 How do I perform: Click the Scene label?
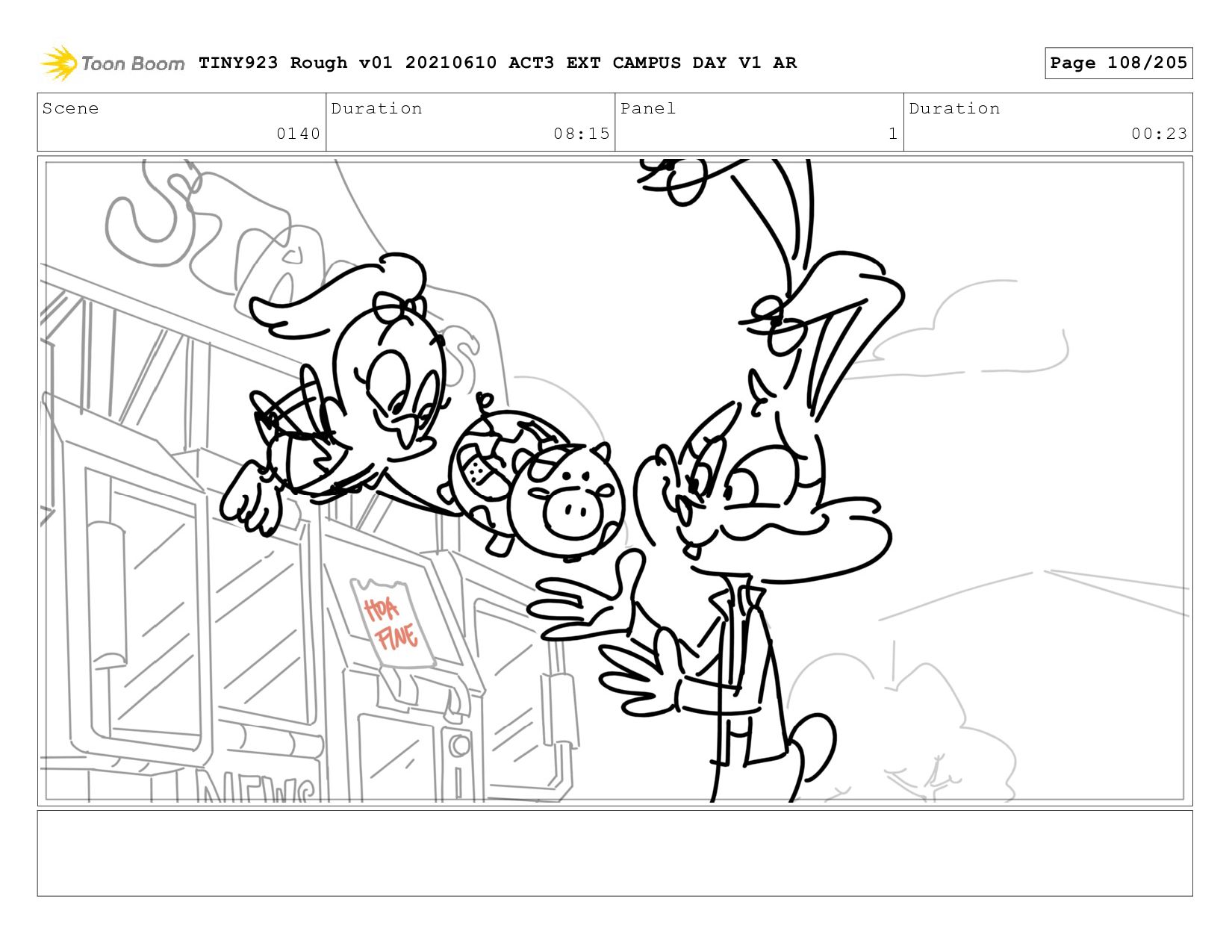point(70,108)
